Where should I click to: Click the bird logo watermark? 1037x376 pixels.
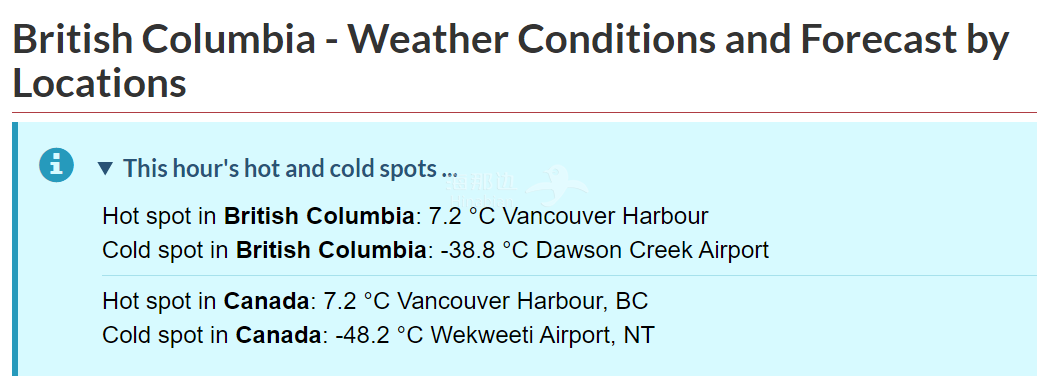558,186
